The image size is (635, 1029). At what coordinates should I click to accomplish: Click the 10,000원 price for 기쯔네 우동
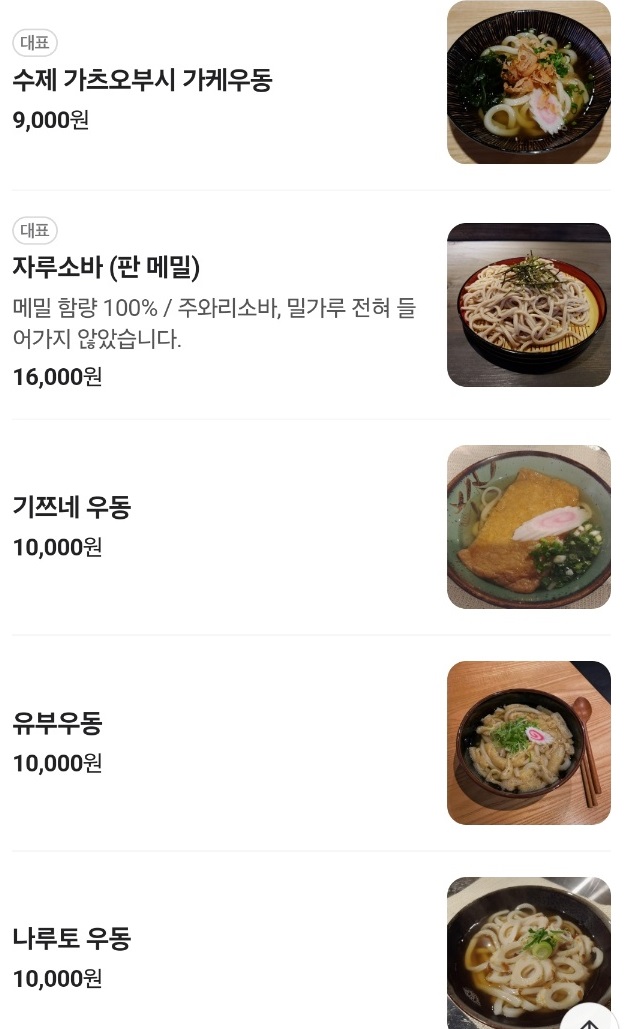coord(56,547)
